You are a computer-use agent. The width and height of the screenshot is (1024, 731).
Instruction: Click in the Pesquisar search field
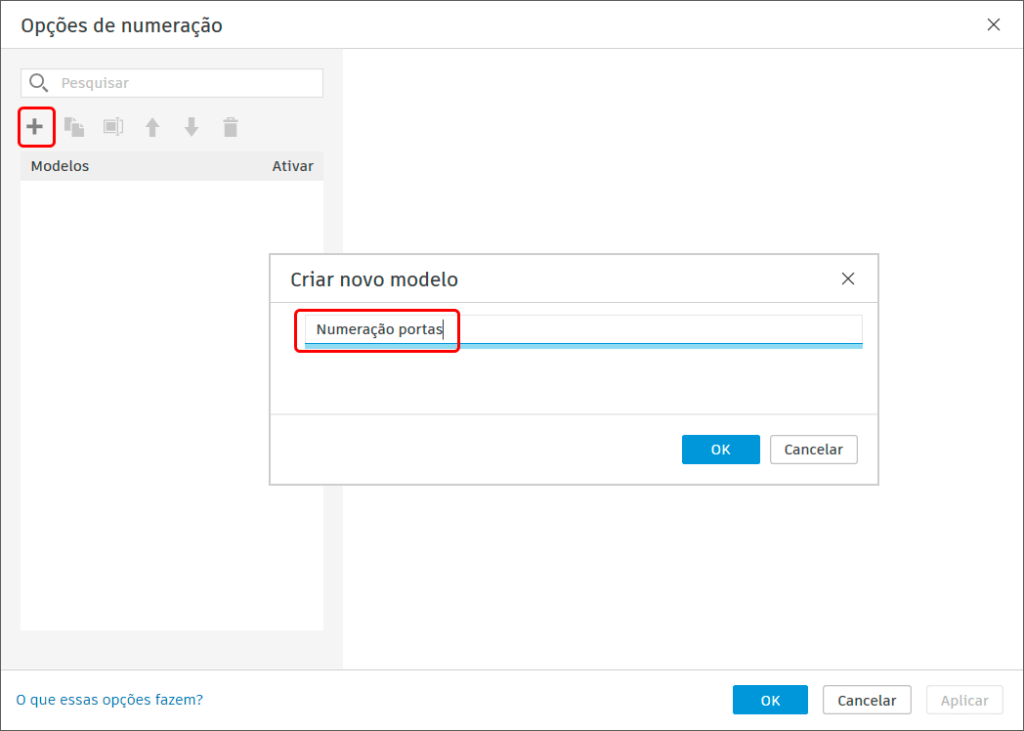click(x=185, y=83)
